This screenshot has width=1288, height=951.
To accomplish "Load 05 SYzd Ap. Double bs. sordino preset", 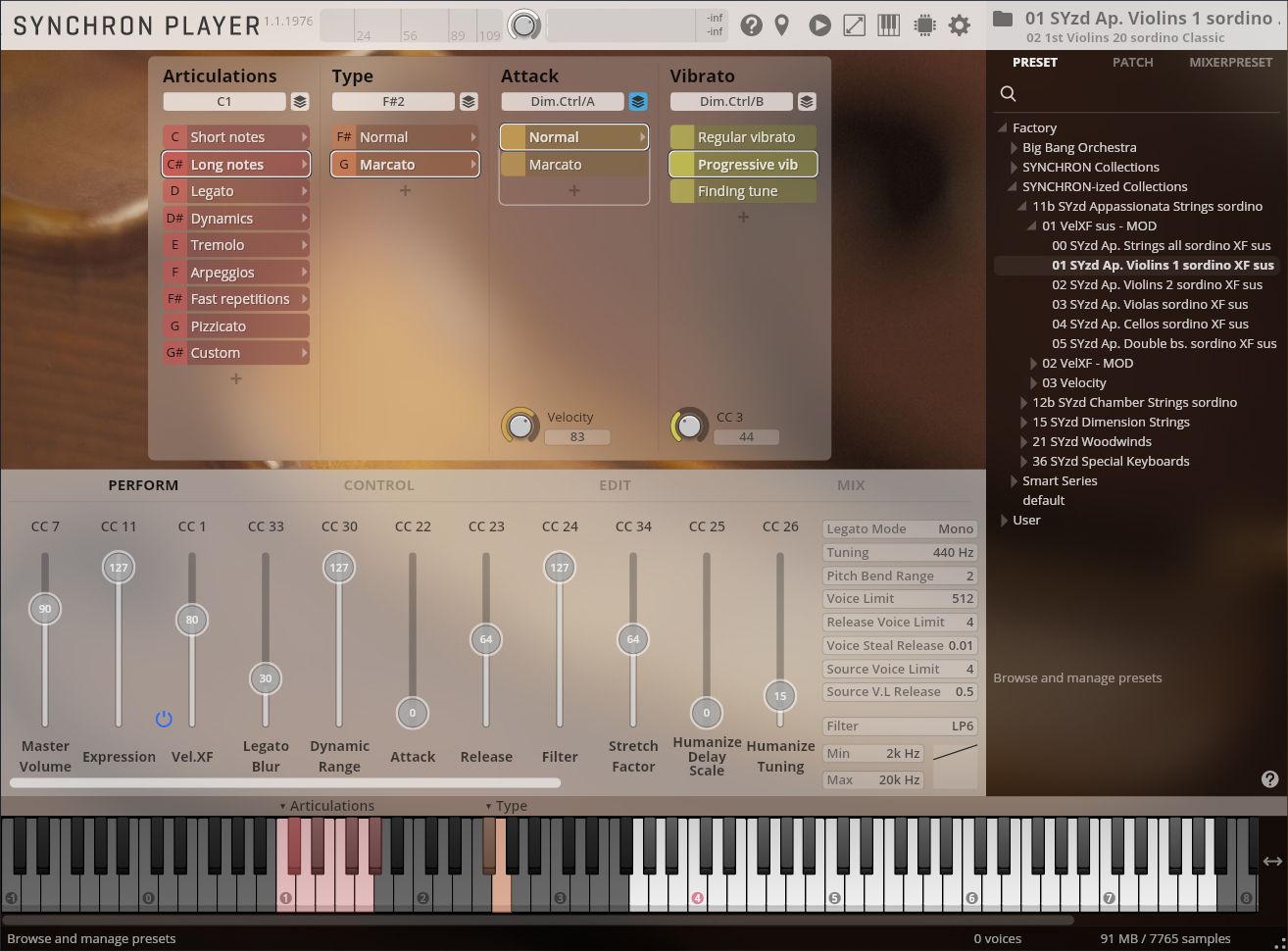I will click(x=1164, y=344).
